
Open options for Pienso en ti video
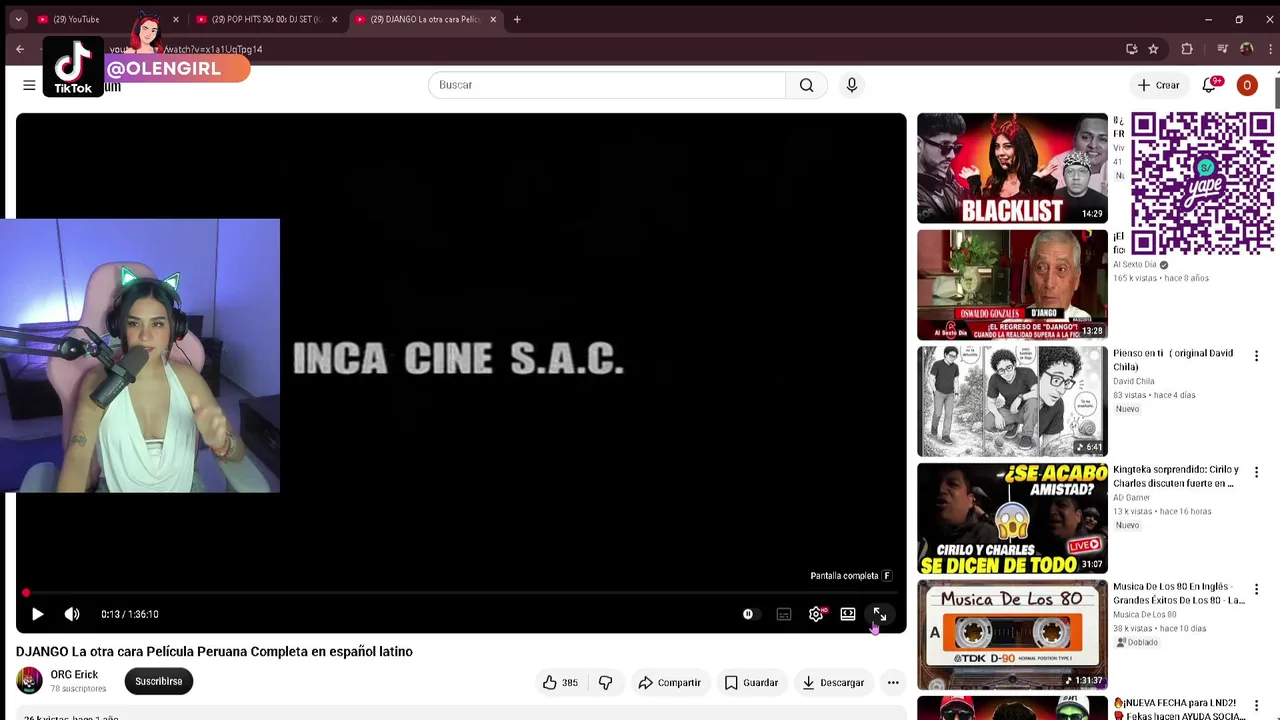[1257, 356]
